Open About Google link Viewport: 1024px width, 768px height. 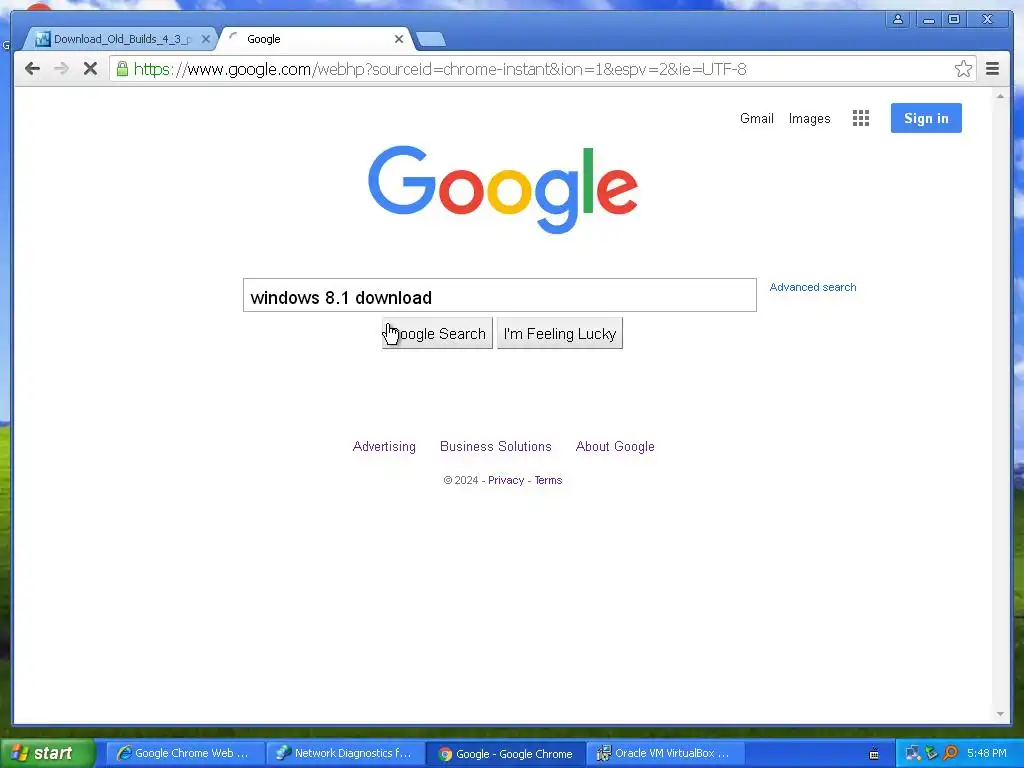coord(615,447)
